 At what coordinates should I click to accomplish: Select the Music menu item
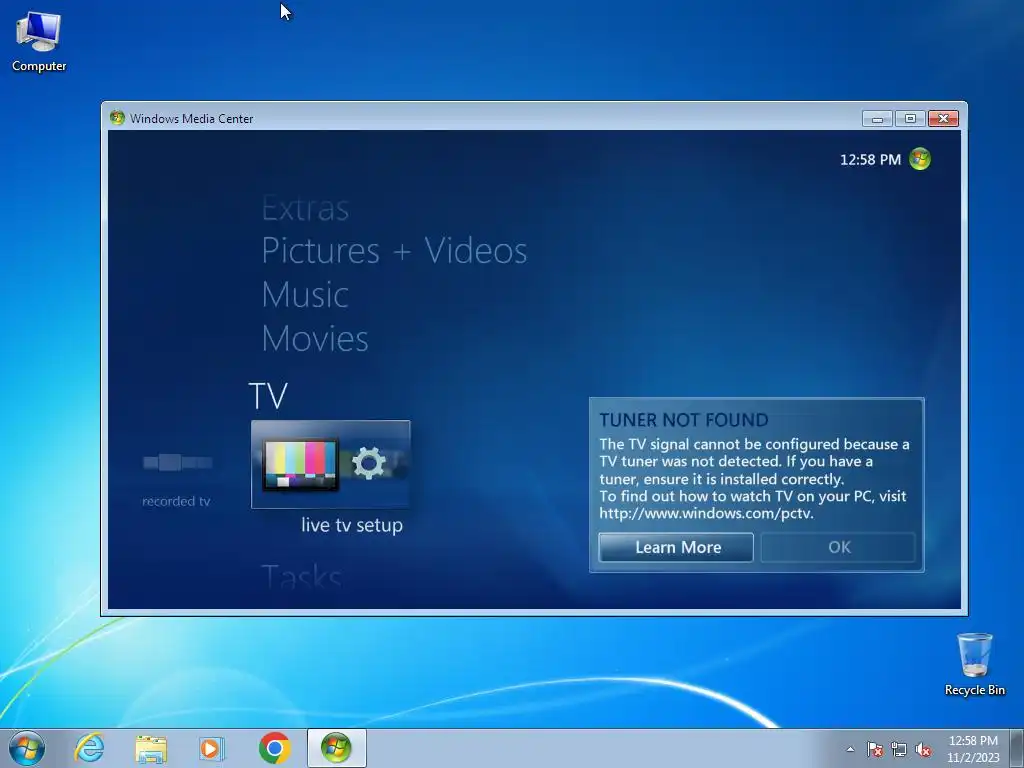(305, 295)
